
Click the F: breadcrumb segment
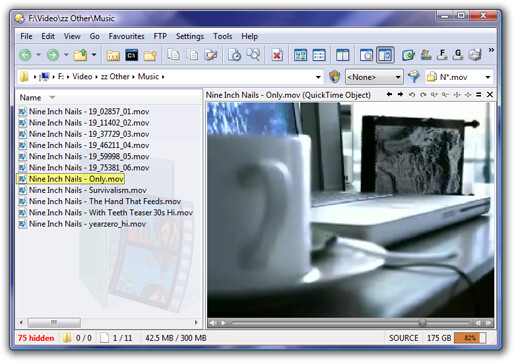[61, 77]
